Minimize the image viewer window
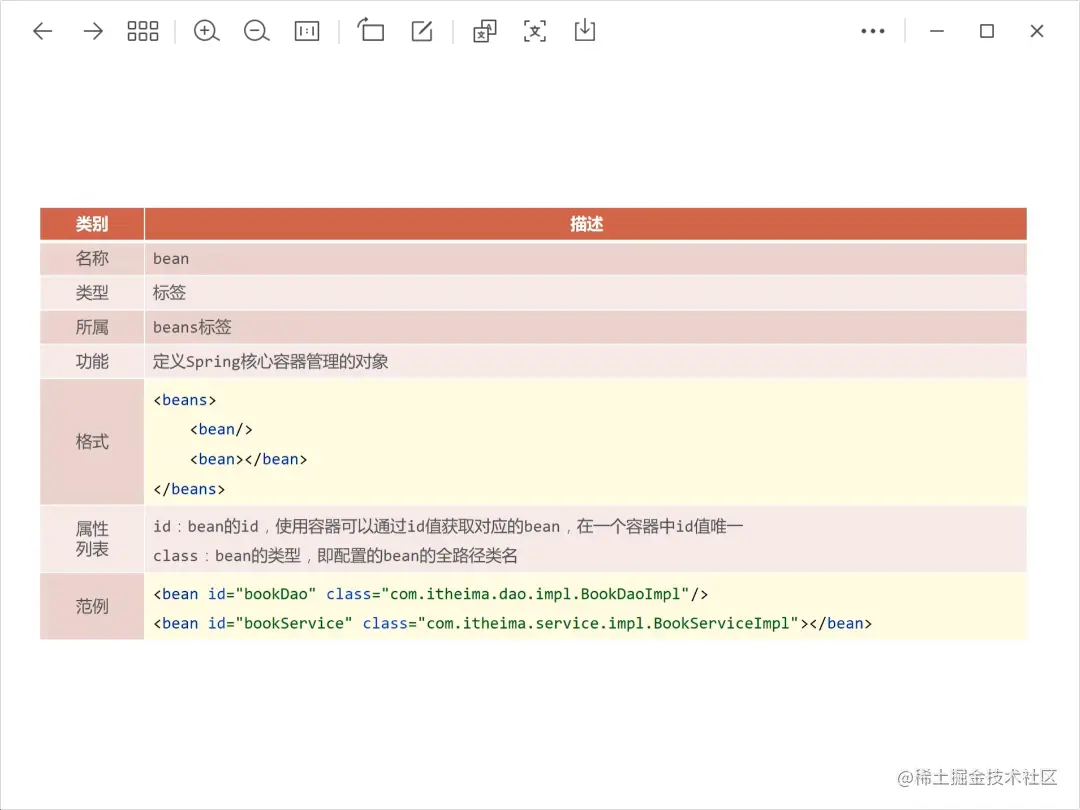The width and height of the screenshot is (1080, 810). 937,31
